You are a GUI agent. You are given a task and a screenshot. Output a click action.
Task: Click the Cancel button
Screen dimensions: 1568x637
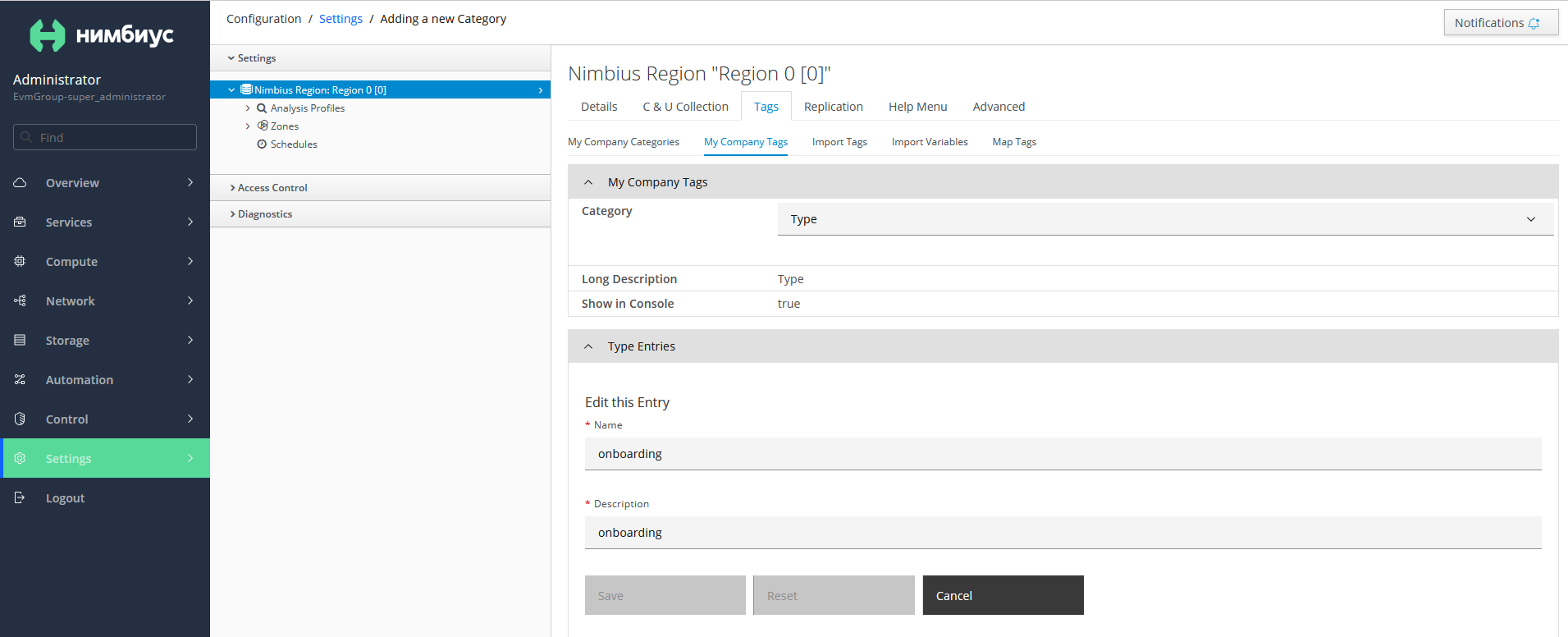click(1003, 595)
